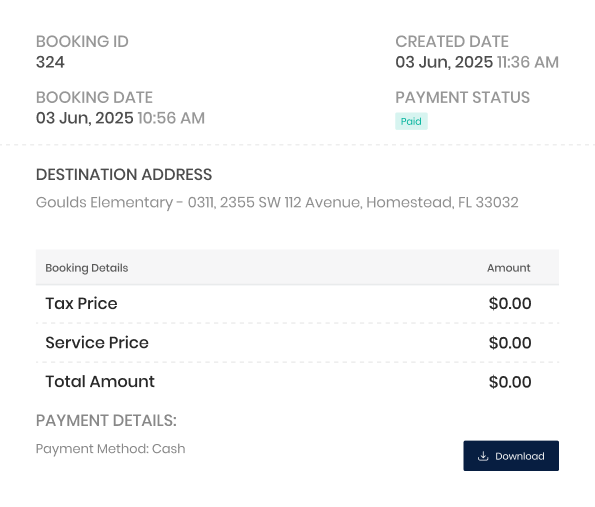Select the Tax Price row label

point(81,304)
